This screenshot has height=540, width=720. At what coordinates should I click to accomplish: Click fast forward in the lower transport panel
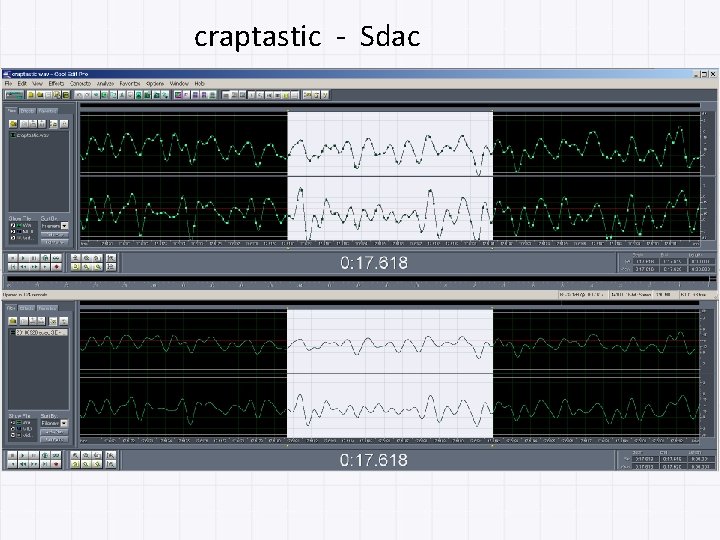click(x=34, y=464)
